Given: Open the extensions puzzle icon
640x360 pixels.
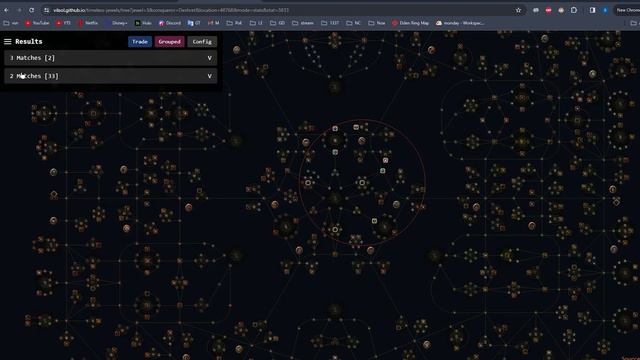Looking at the screenshot, I should [574, 10].
